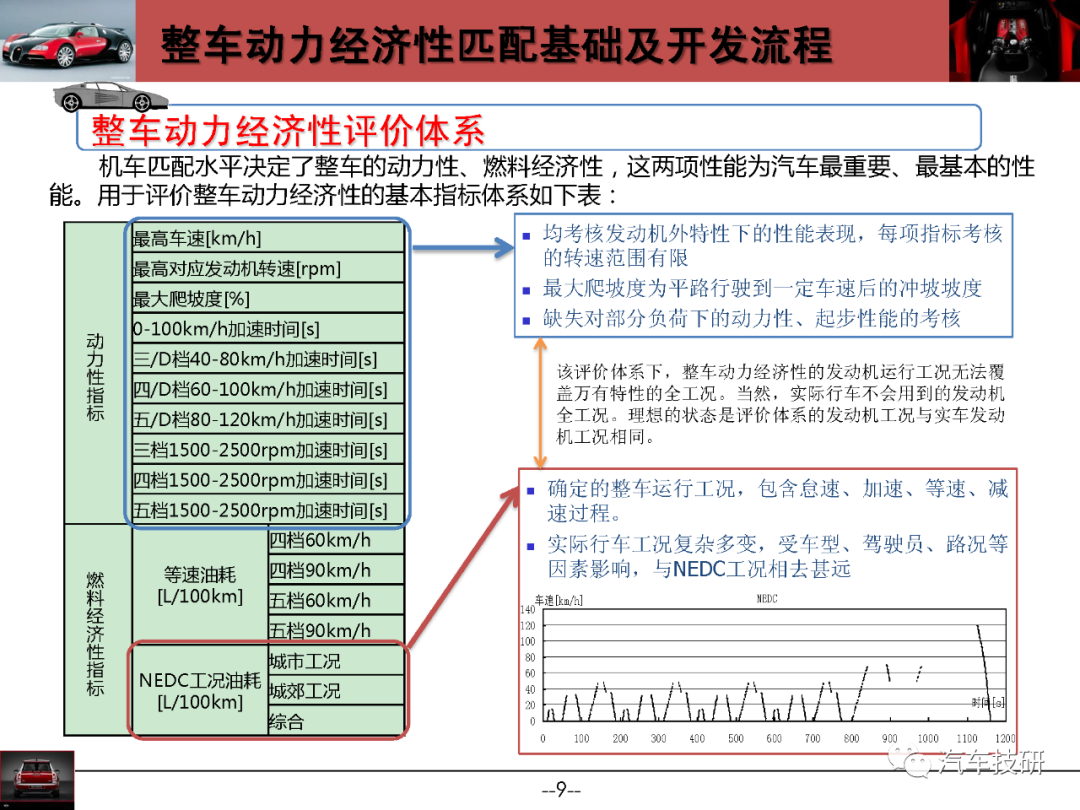Click the bullet 实际行车工况复杂多变
Image resolution: width=1080 pixels, height=810 pixels.
(767, 557)
